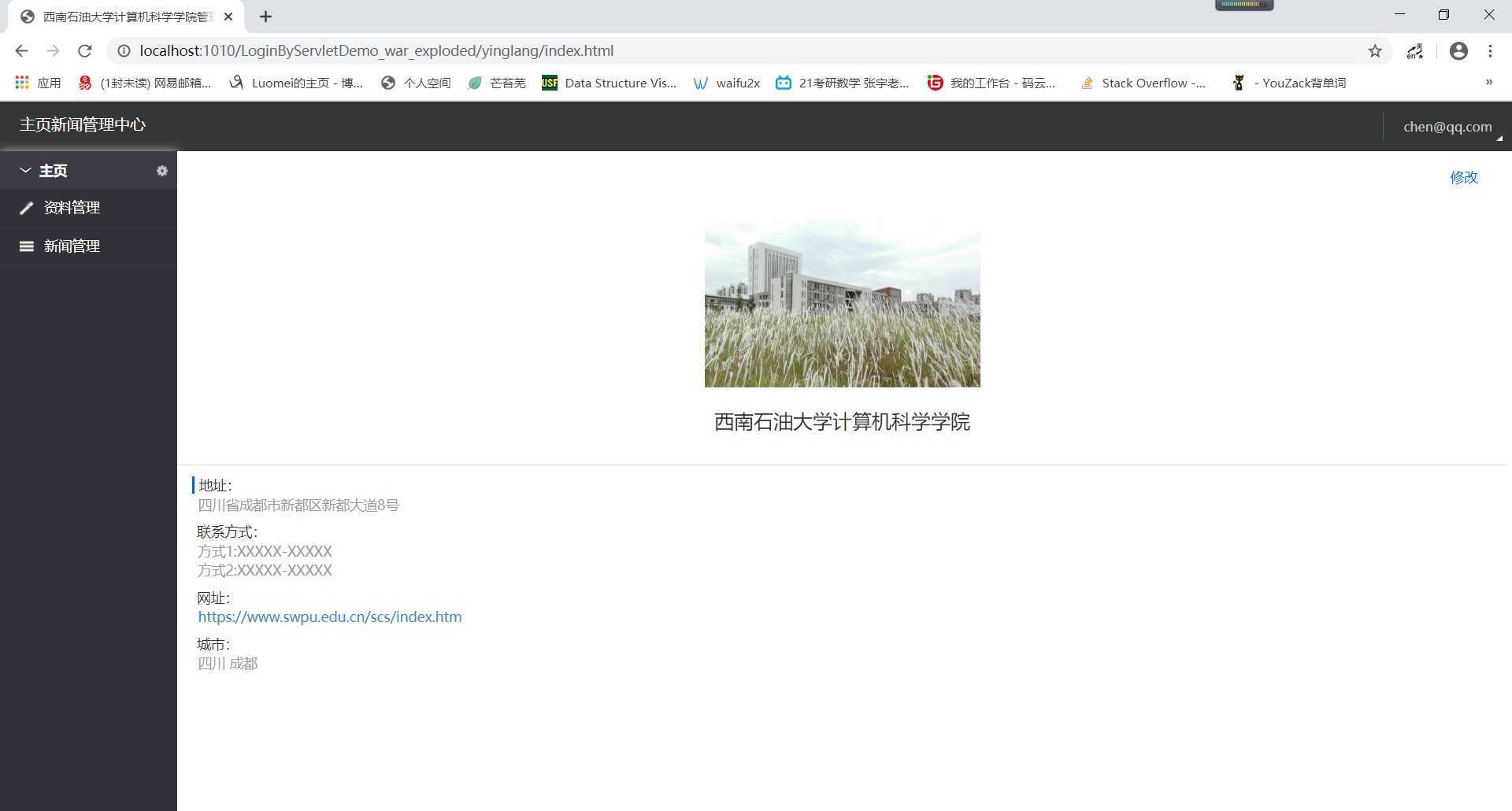
Task: Open 新闻管理 in the sidebar
Action: 88,246
